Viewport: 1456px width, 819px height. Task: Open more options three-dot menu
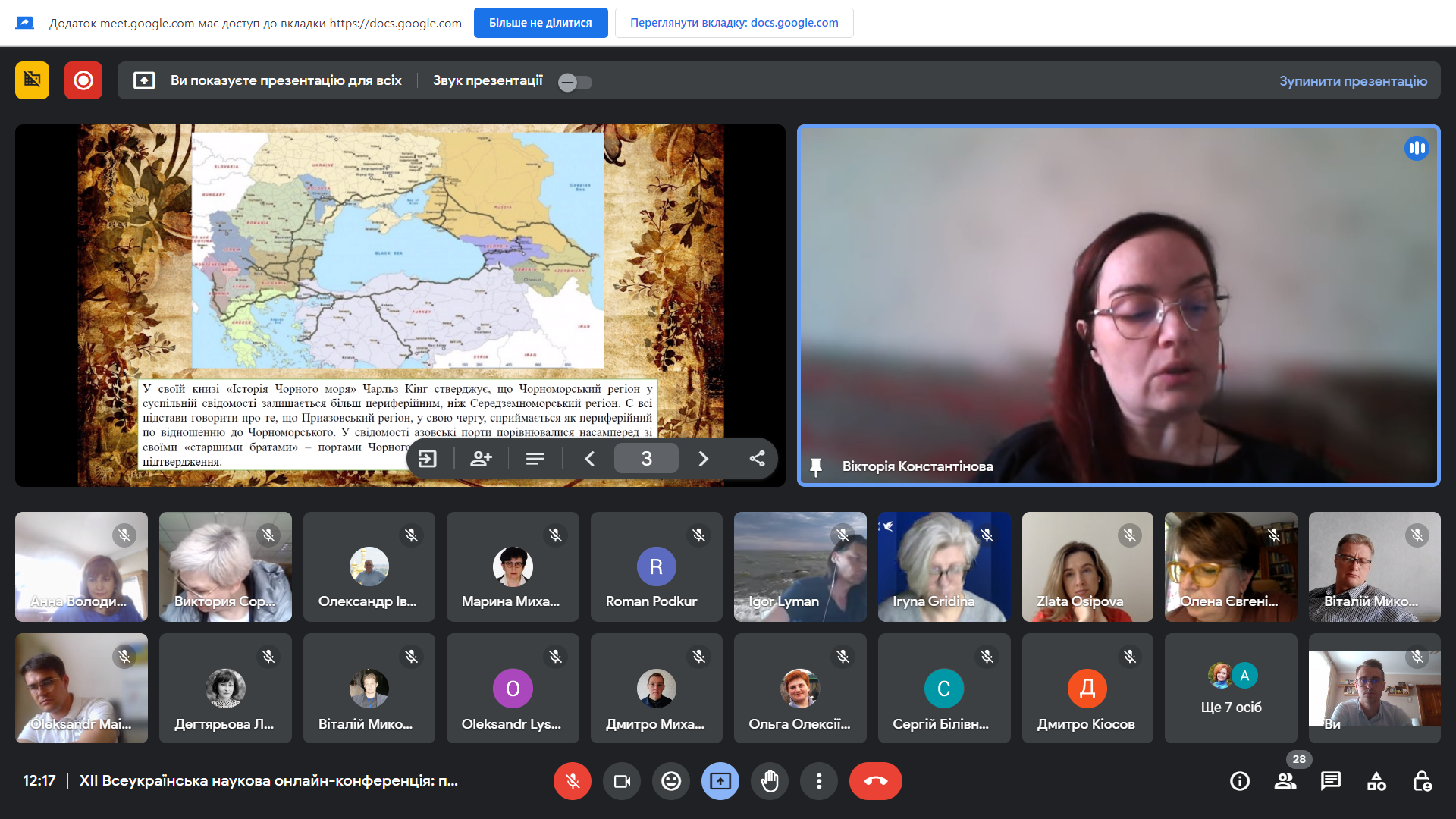point(818,781)
